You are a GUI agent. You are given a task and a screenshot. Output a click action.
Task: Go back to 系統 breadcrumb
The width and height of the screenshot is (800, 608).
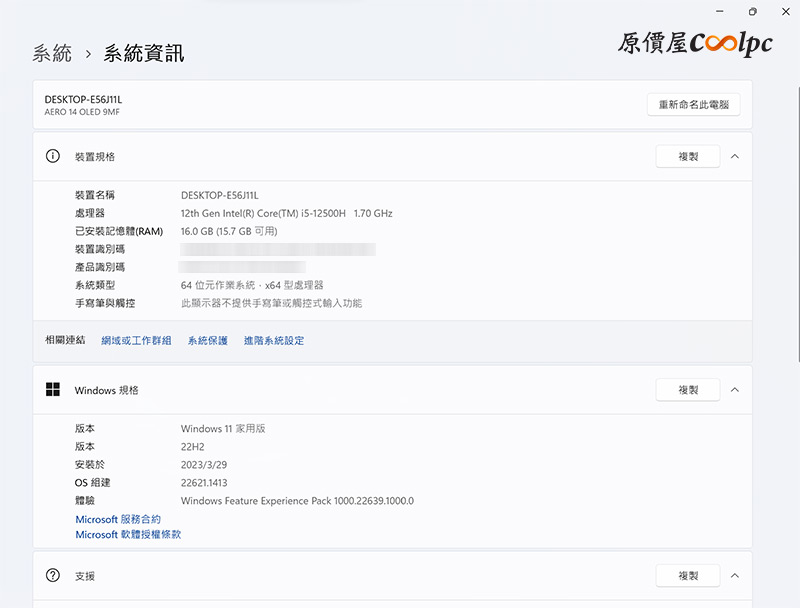(52, 53)
